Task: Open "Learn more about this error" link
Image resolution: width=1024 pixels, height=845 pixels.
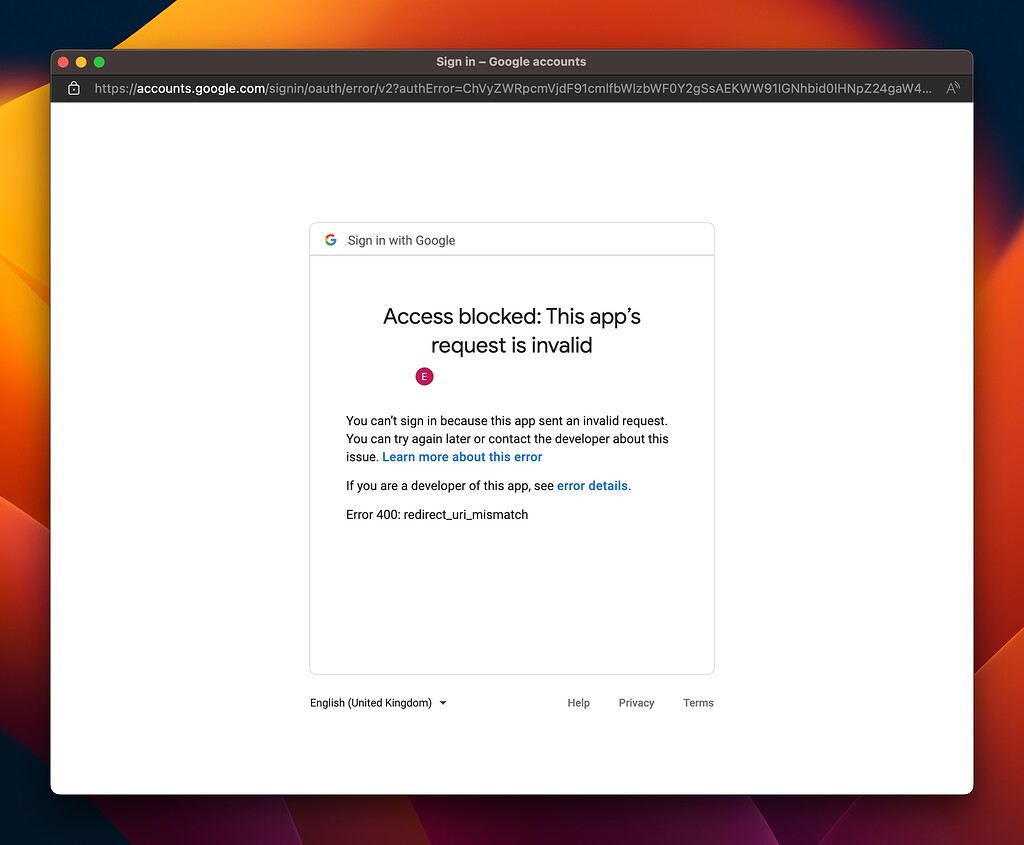Action: tap(461, 457)
